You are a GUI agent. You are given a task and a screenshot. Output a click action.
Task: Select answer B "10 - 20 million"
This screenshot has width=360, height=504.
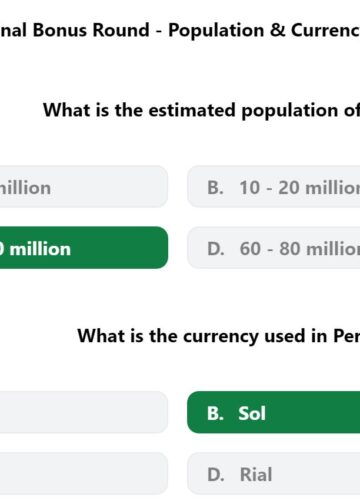coord(274,187)
